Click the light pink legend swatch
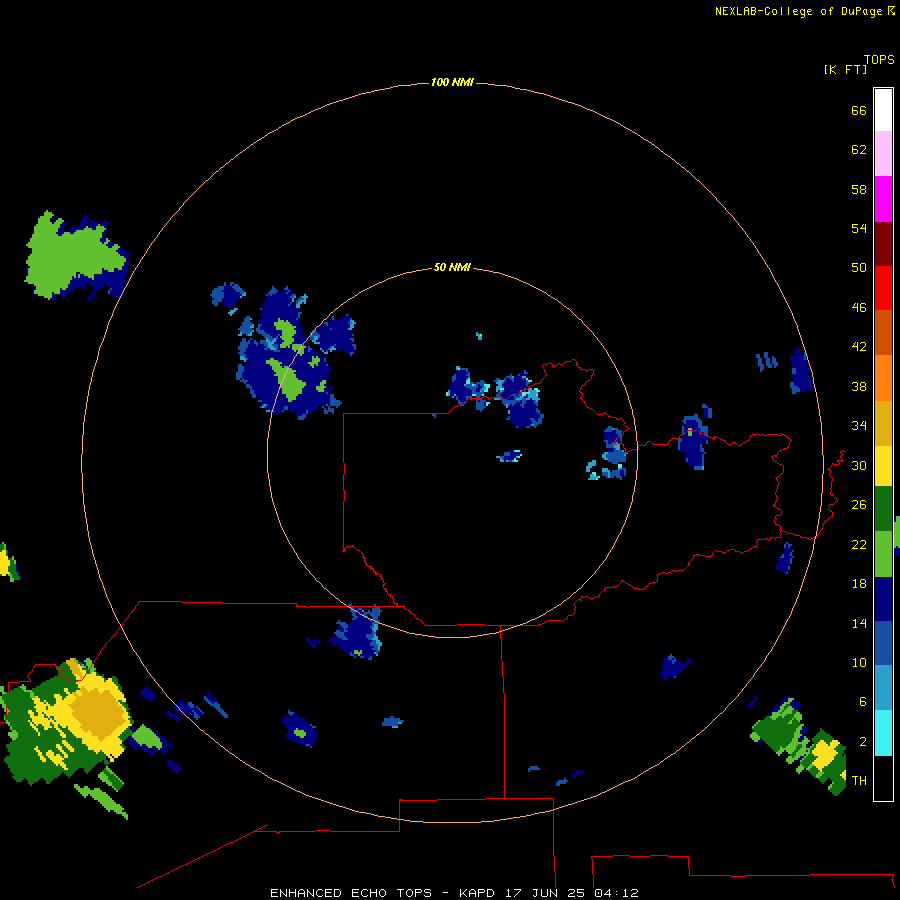900x900 pixels. click(x=883, y=153)
